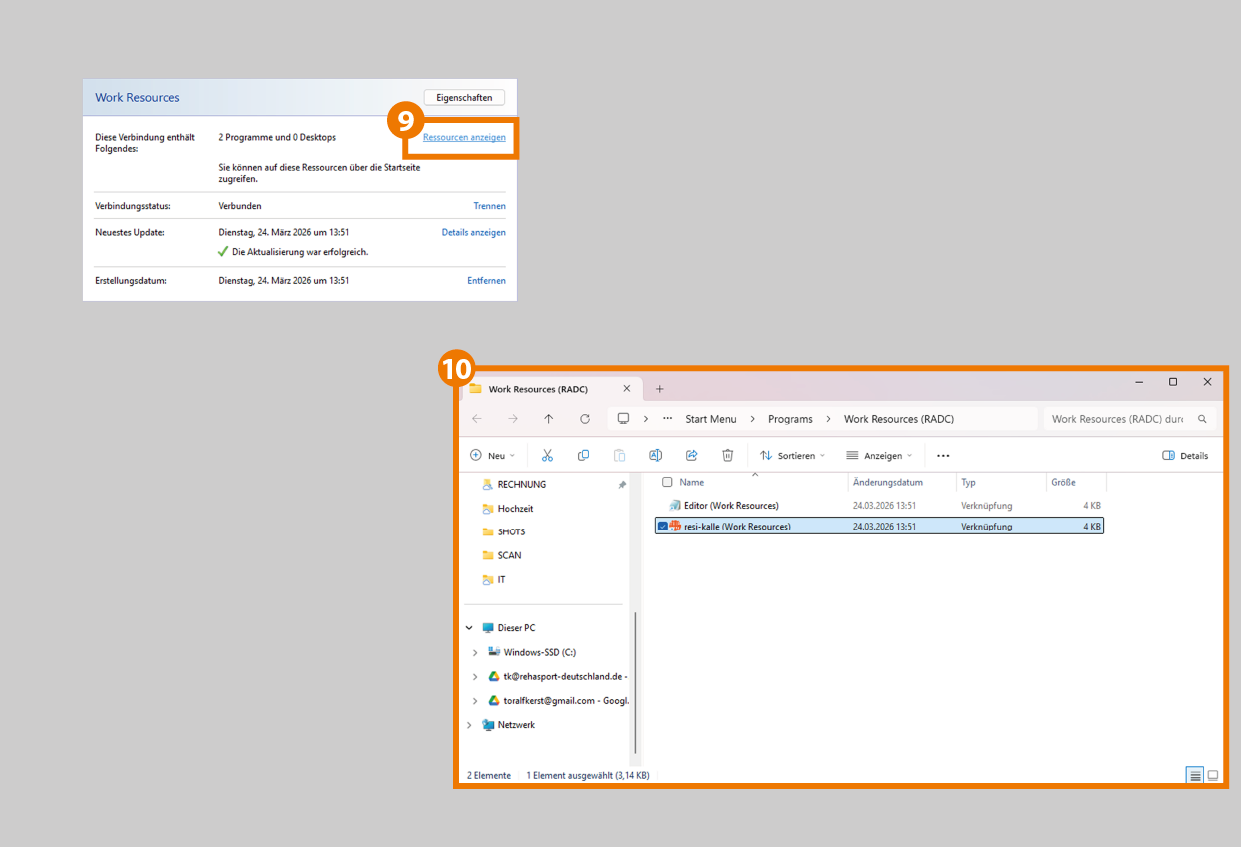Expand the Netzwerk tree node

pos(469,725)
